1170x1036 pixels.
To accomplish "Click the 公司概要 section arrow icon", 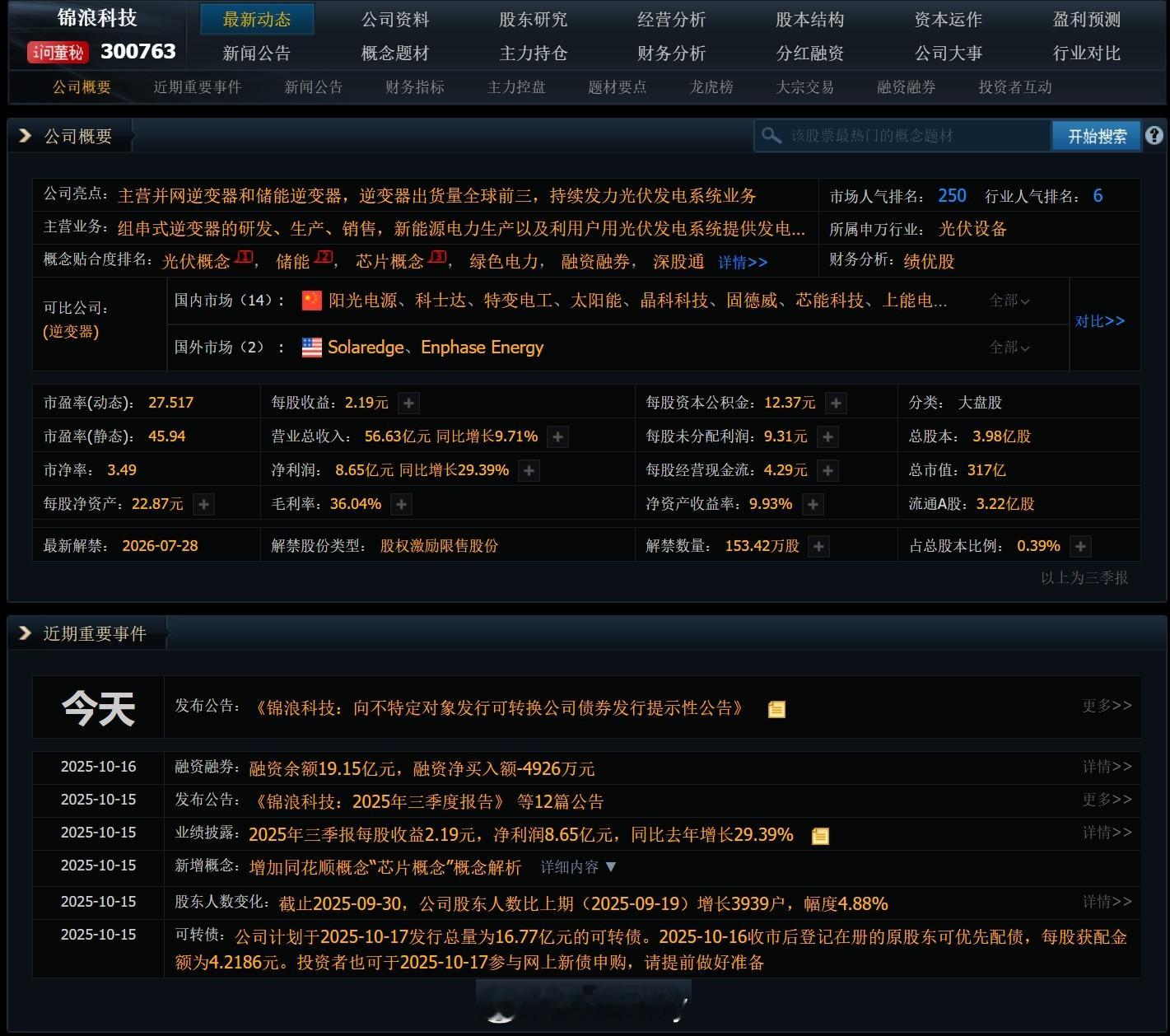I will (x=26, y=136).
